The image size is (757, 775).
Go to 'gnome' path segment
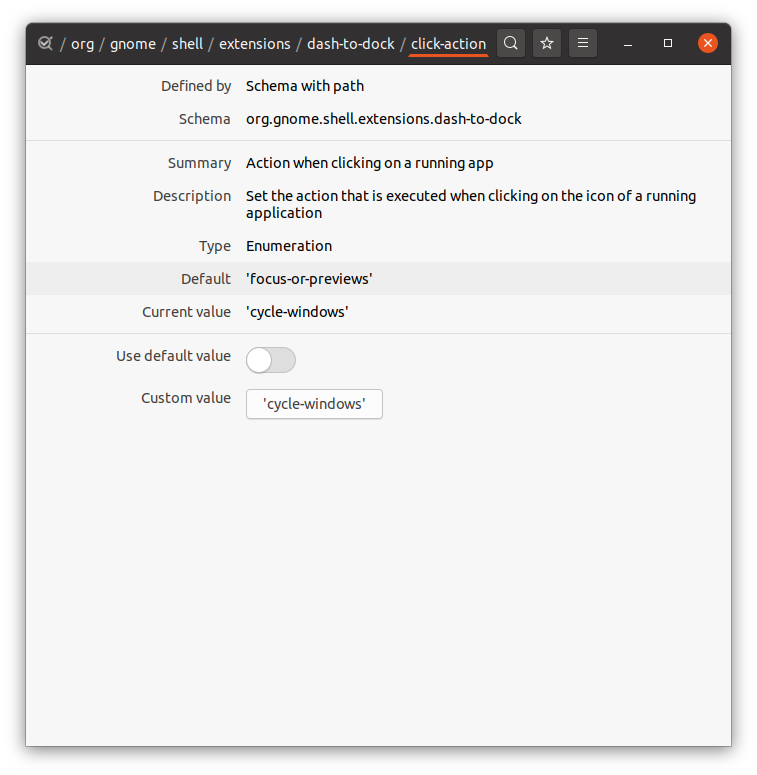tap(133, 44)
